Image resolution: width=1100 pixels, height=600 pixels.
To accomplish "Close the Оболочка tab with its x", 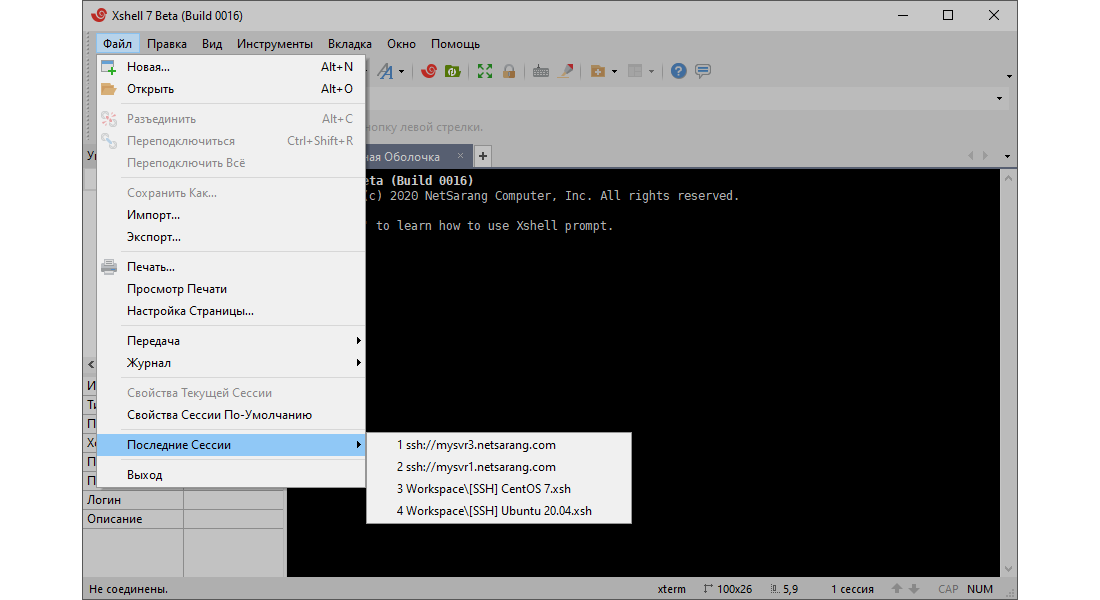I will (460, 156).
